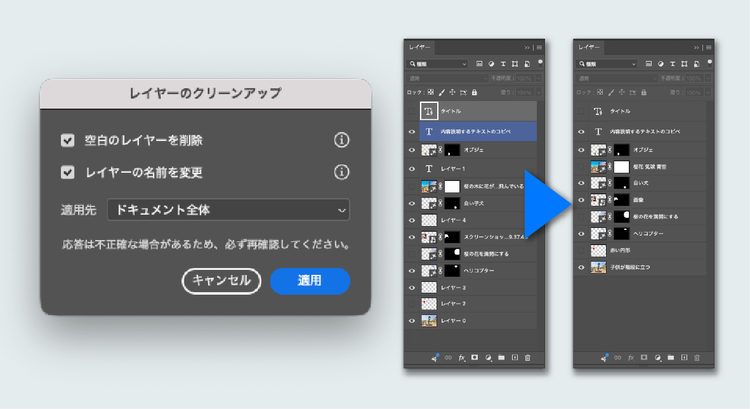Screen dimensions: 750x409
Task: Click delete layer trash icon in left panel
Action: pos(528,357)
